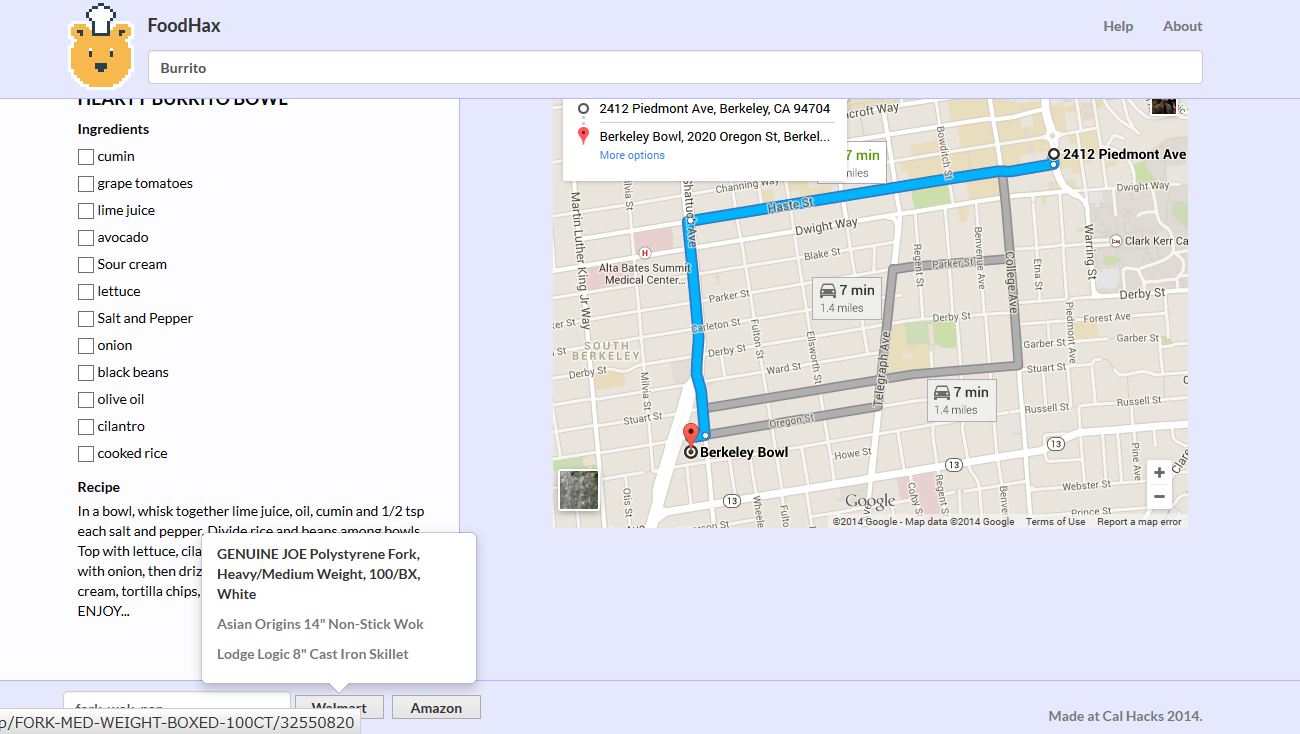Check the cooked rice ingredient
Screen dimensions: 1300x734
coord(86,454)
